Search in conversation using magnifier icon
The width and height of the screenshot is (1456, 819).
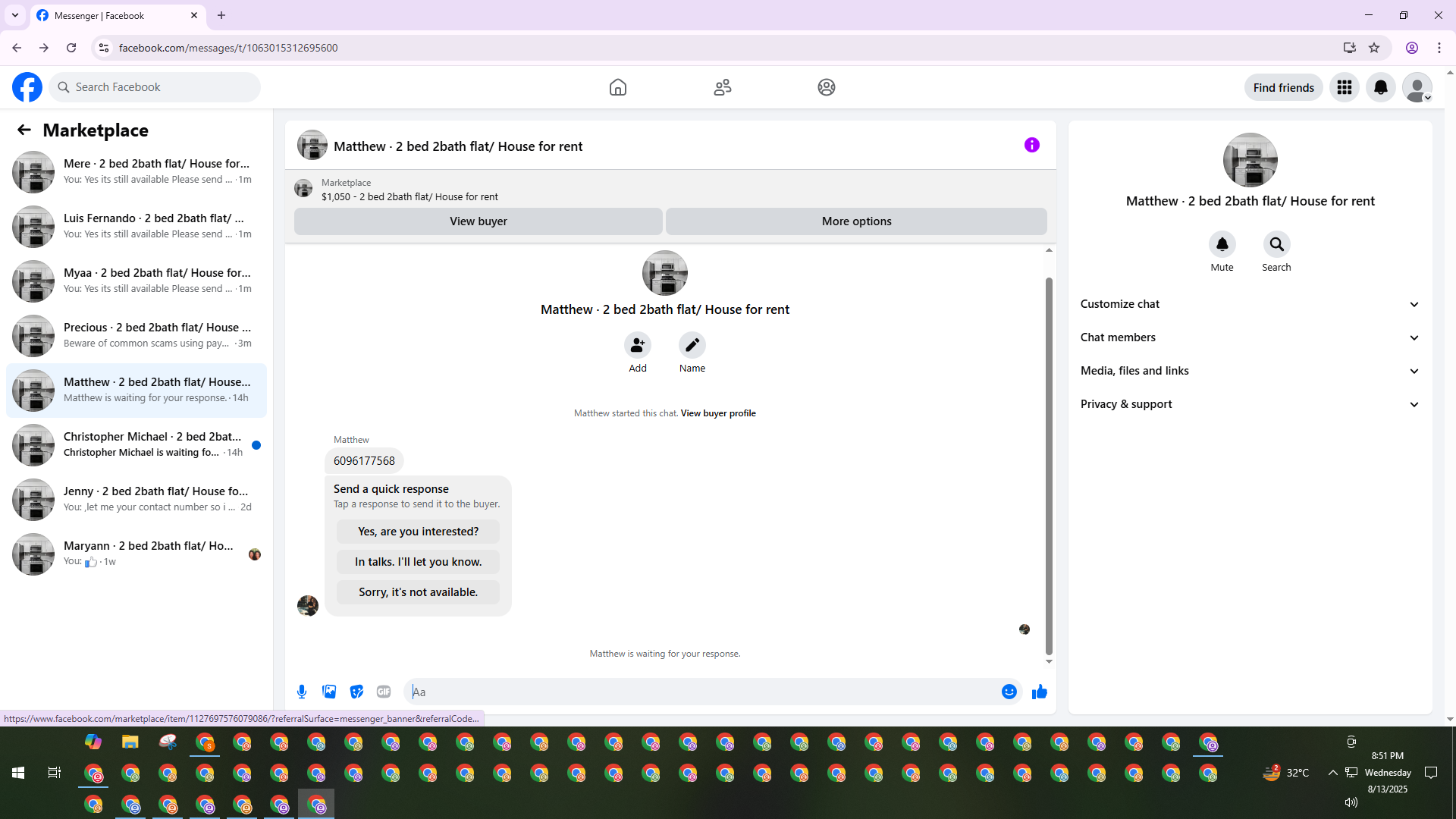click(x=1276, y=244)
